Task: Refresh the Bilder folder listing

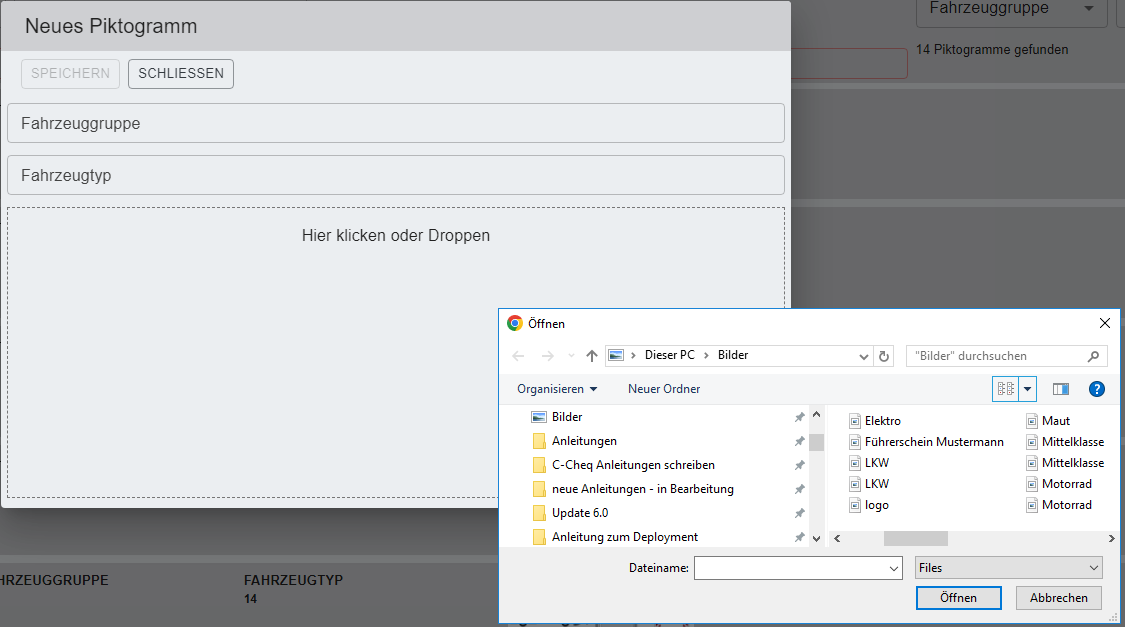Action: pos(884,356)
